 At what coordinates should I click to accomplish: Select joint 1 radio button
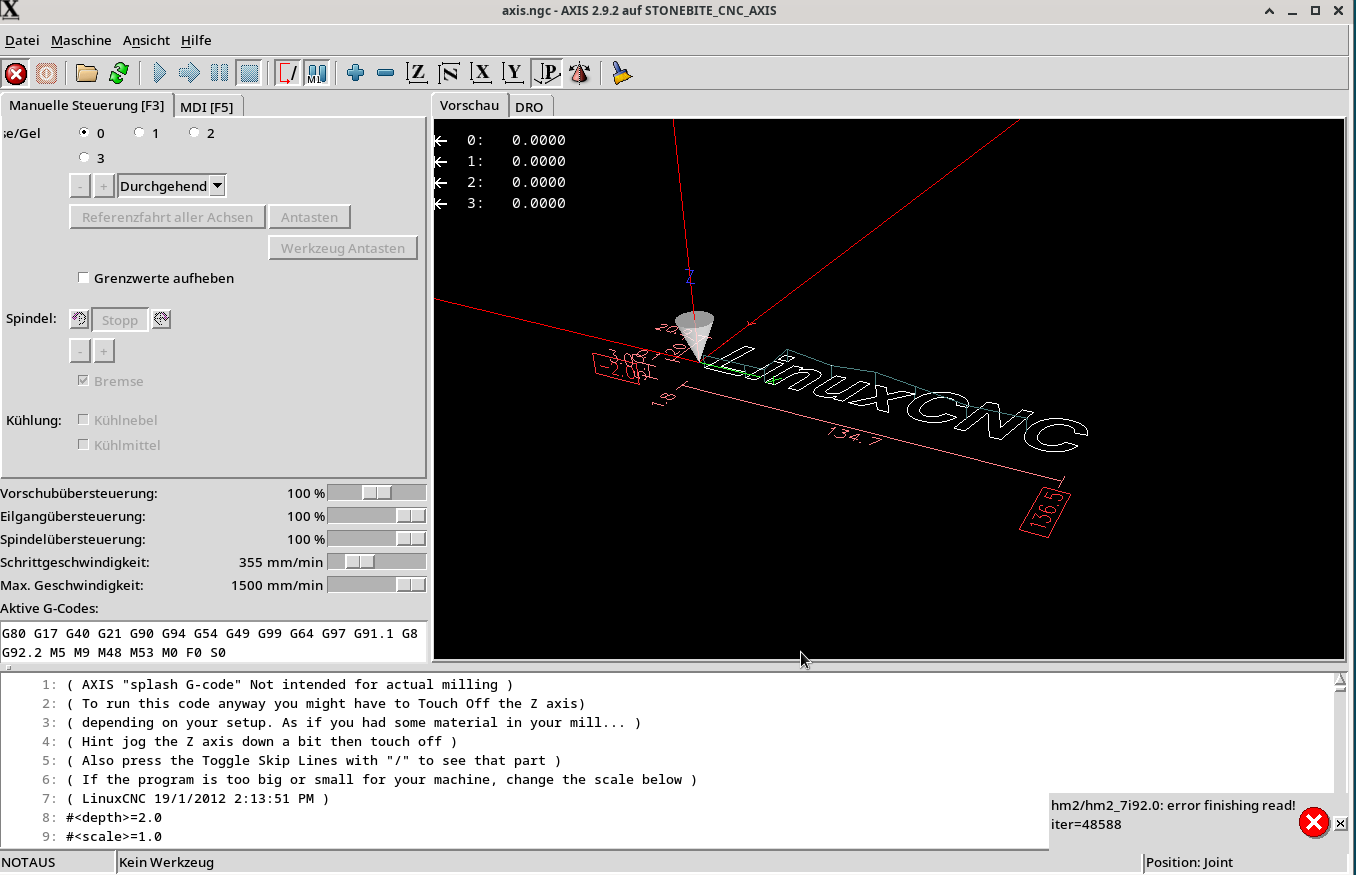[x=139, y=132]
